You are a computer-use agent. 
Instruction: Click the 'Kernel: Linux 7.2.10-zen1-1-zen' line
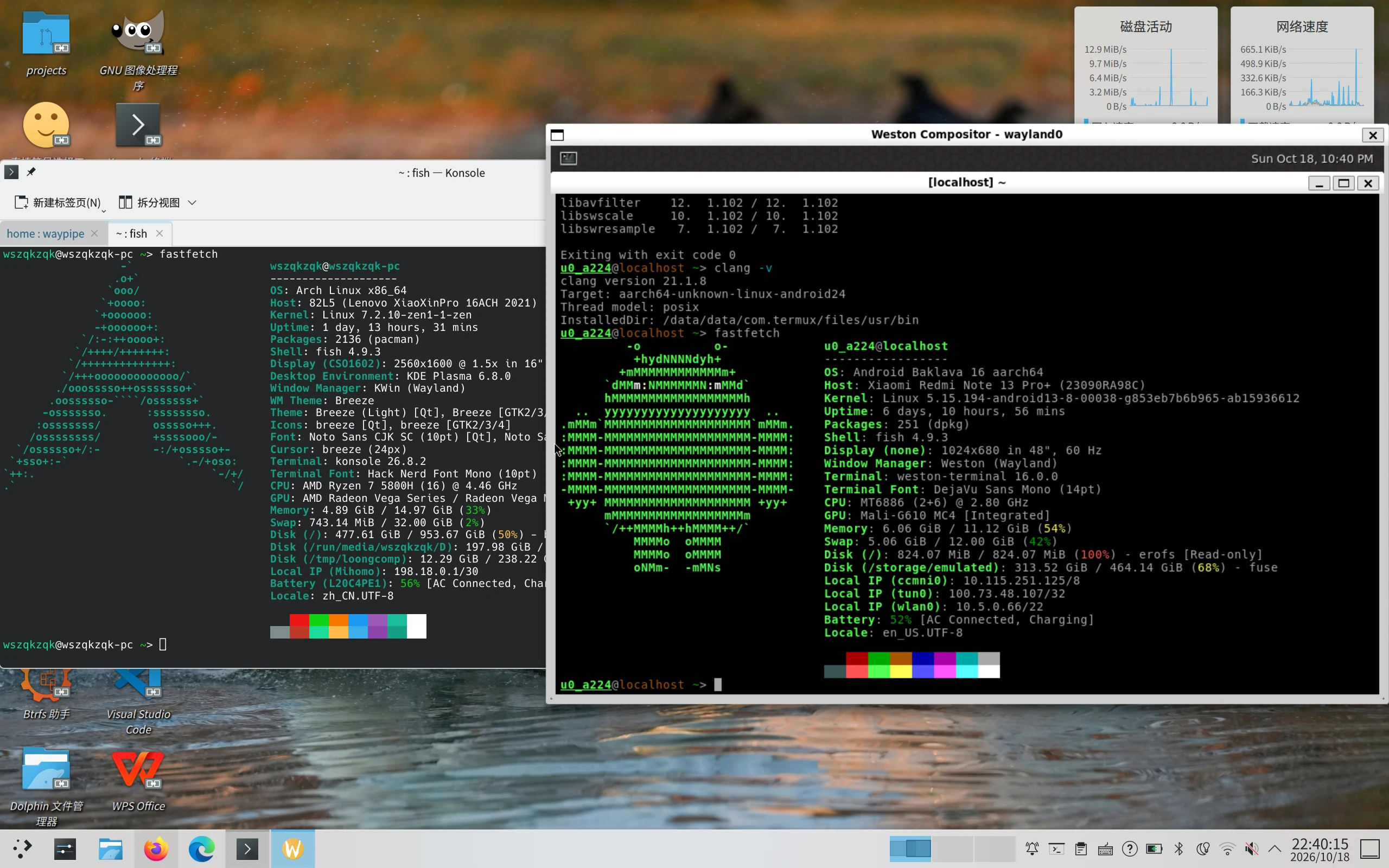(x=371, y=315)
